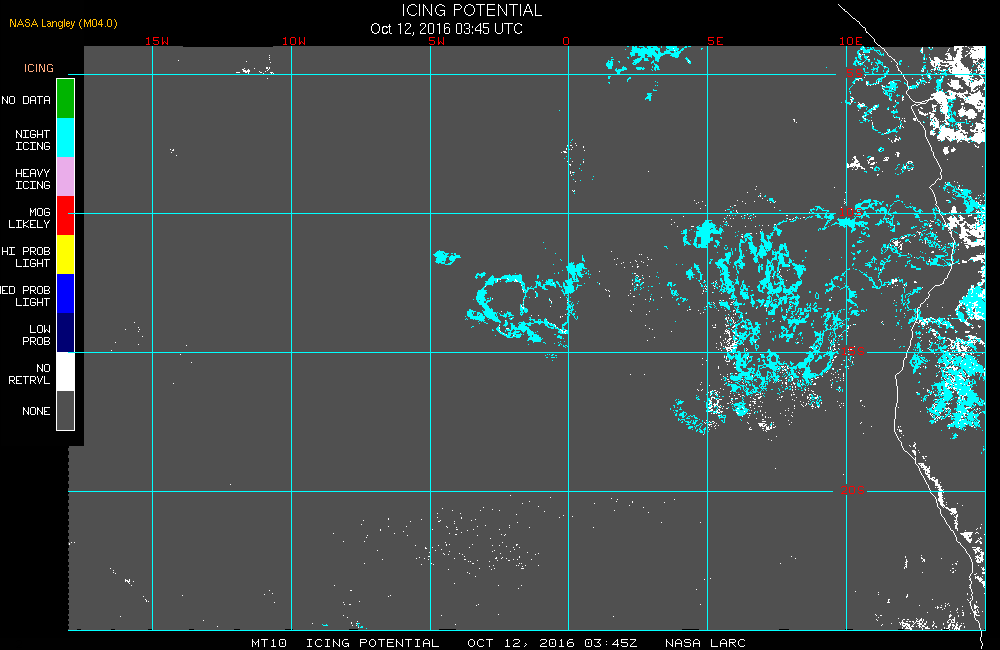Click the dark navy LOW PROB swatch
Viewport: 1000px width, 650px height.
point(66,332)
